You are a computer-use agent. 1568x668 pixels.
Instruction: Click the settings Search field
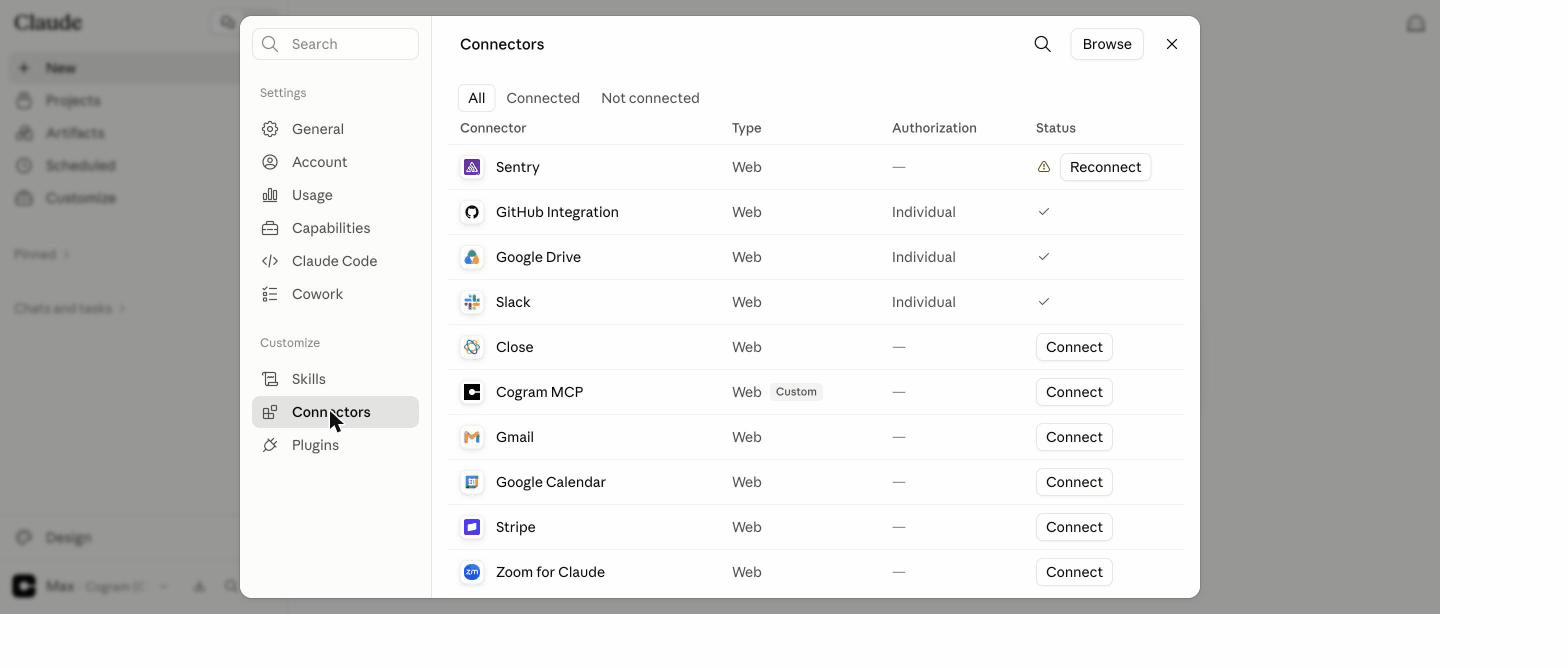click(x=335, y=44)
